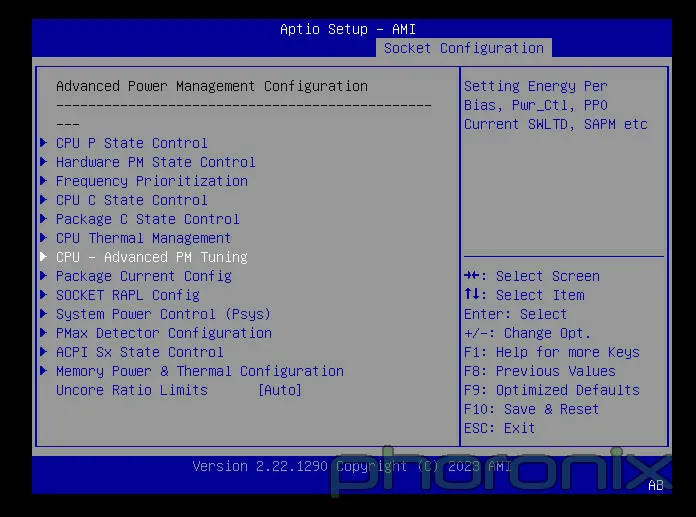Open Memory Power & Thermal Configuration
This screenshot has width=696, height=517.
pyautogui.click(x=199, y=371)
